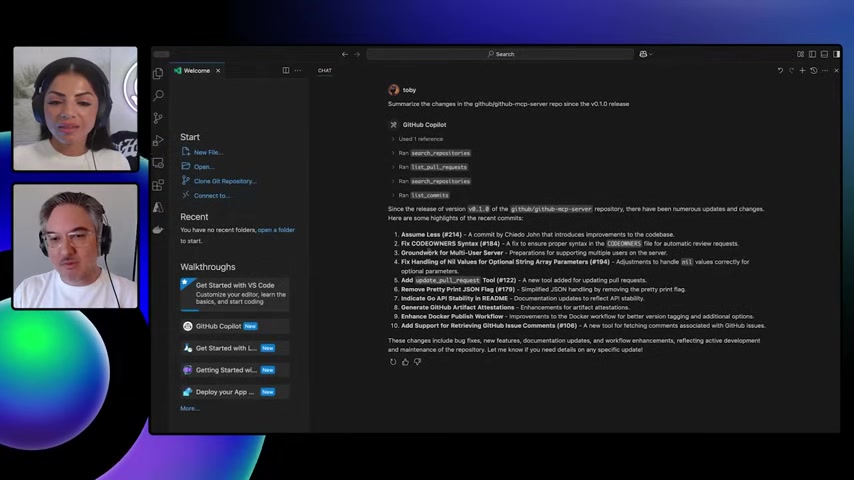Expand the 'Ran list_commits' row
The height and width of the screenshot is (480, 854).
[x=420, y=195]
